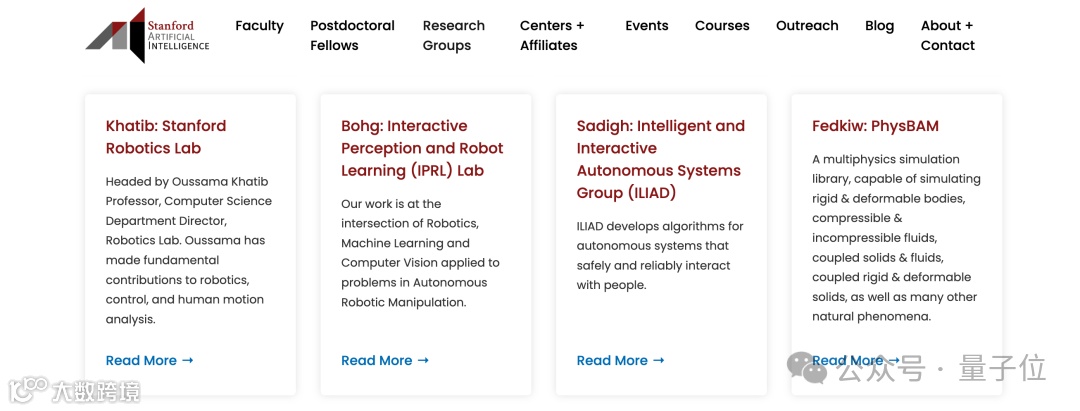The width and height of the screenshot is (1080, 411).
Task: Expand the About + Contact menu
Action: pos(947,35)
